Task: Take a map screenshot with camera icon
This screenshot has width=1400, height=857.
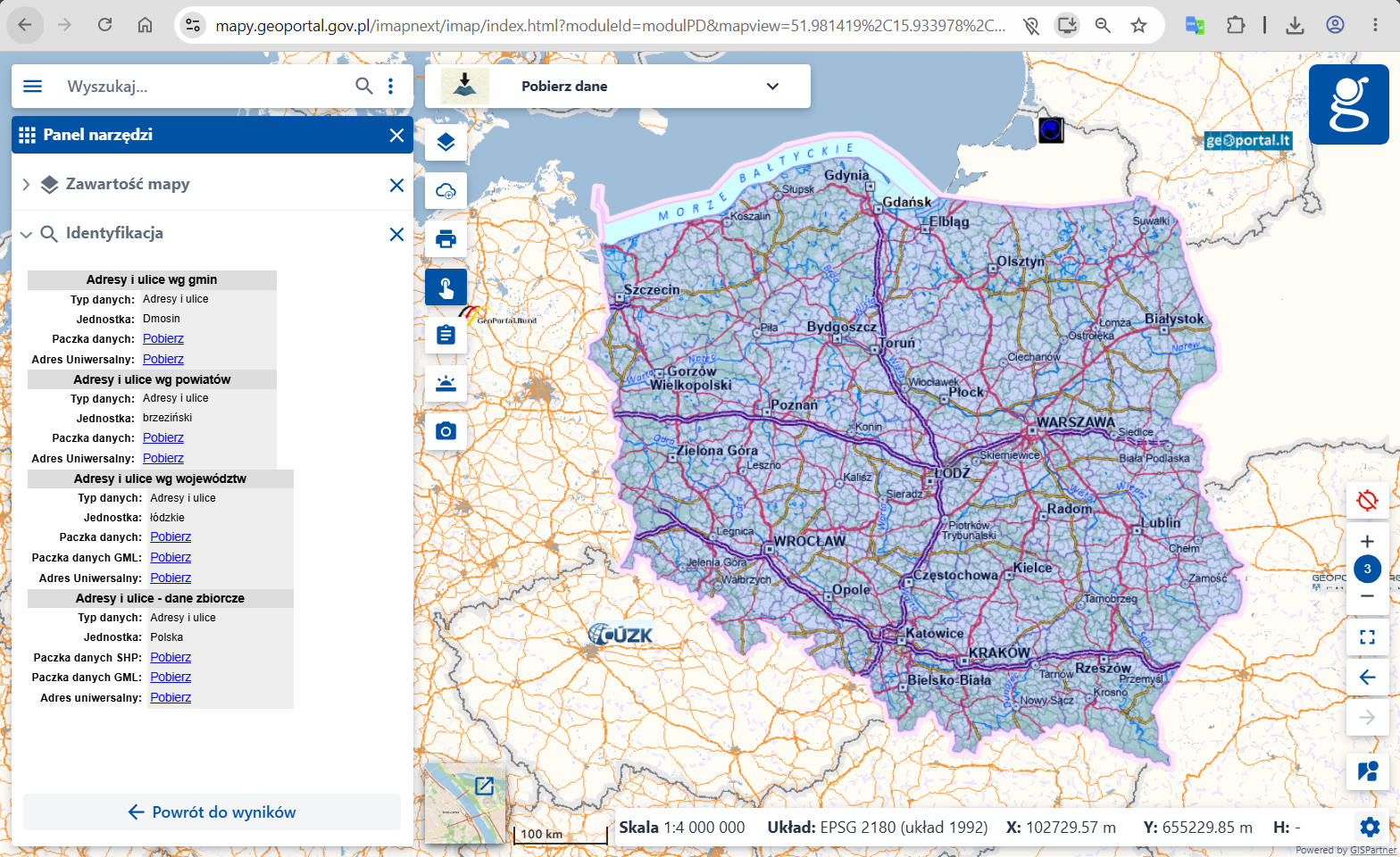Action: coord(446,431)
